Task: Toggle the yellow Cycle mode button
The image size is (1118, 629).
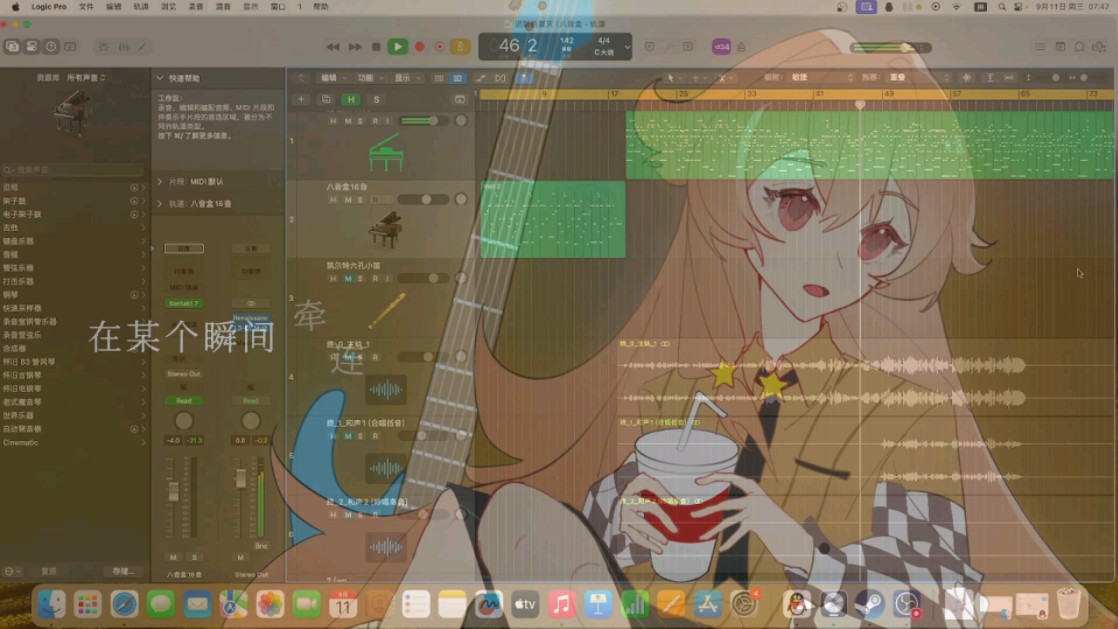Action: [x=460, y=47]
